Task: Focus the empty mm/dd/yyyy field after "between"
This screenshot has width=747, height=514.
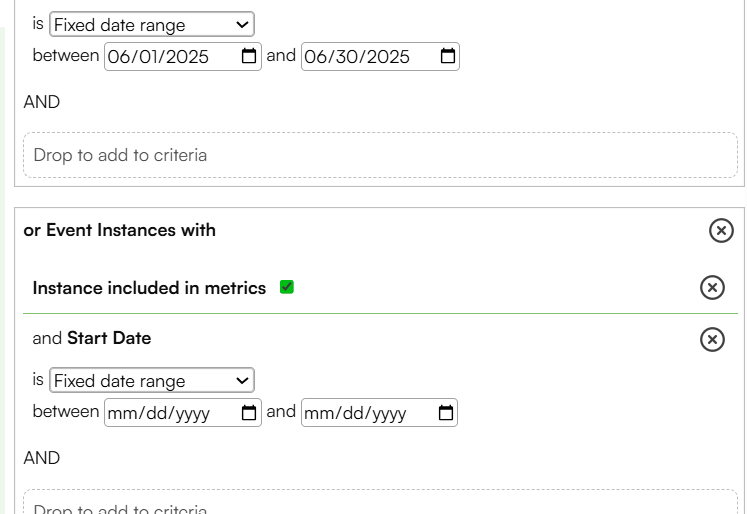Action: tap(183, 413)
